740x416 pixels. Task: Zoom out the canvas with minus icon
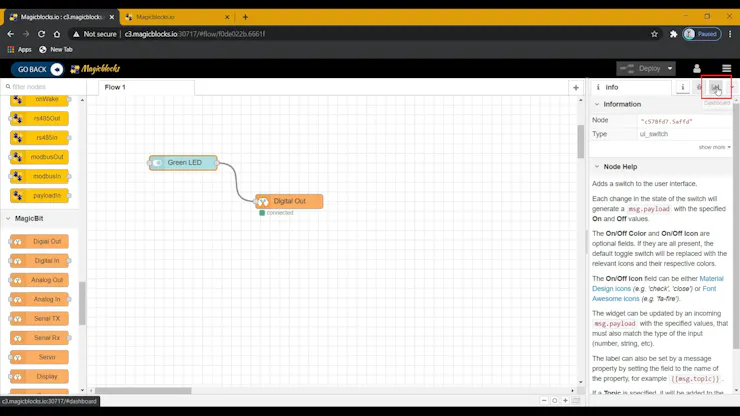click(x=544, y=400)
